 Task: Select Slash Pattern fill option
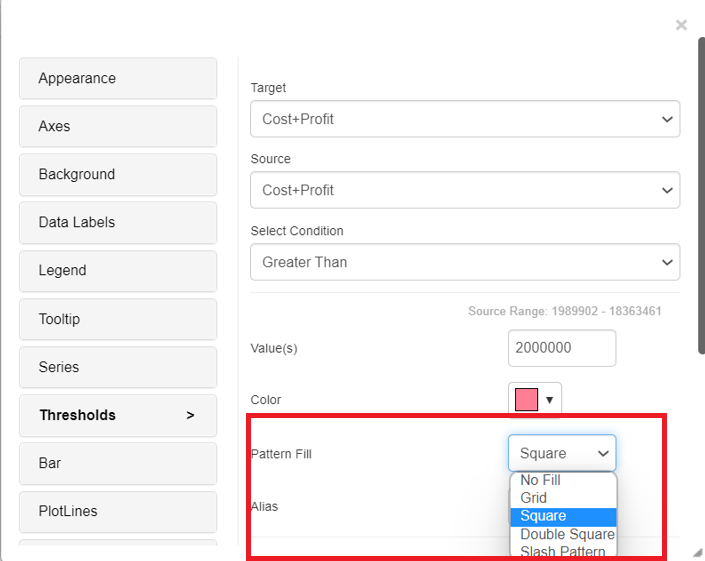[x=562, y=551]
